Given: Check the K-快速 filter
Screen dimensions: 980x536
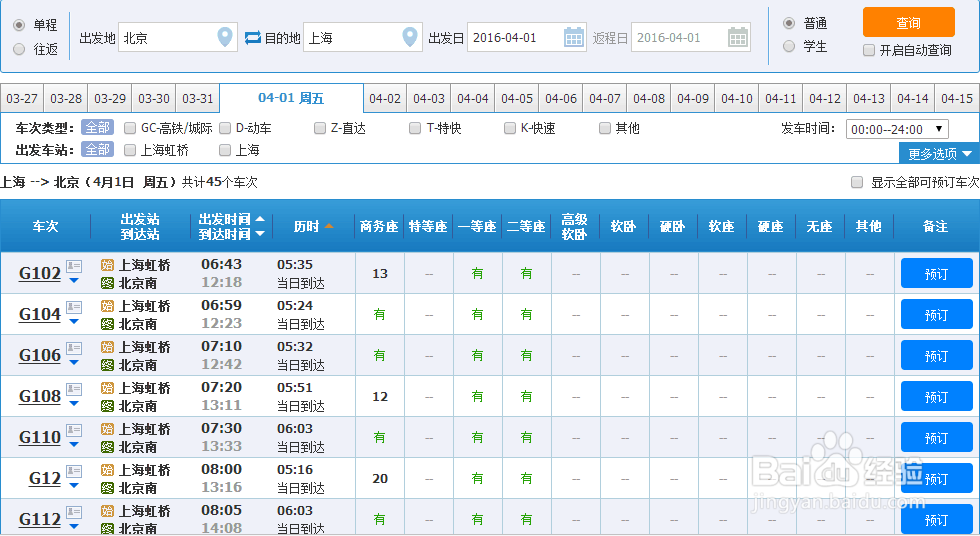Looking at the screenshot, I should 510,128.
